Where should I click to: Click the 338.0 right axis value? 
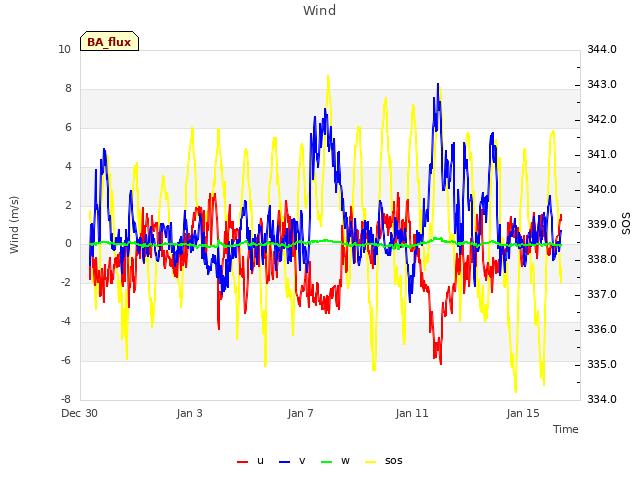[x=602, y=259]
